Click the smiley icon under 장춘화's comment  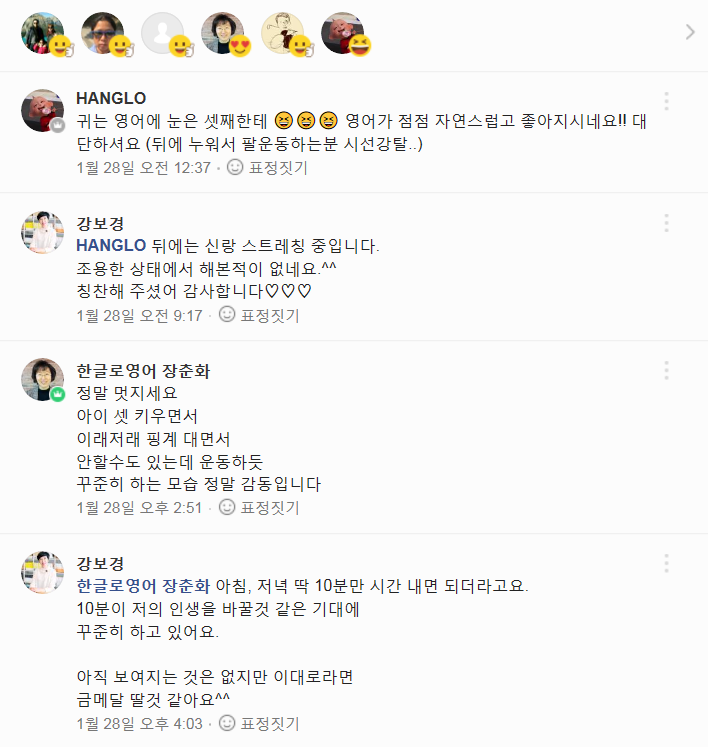pos(227,508)
